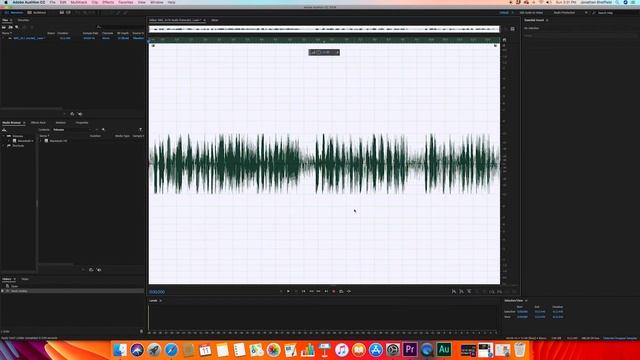Image resolution: width=640 pixels, height=360 pixels.
Task: Select the audio file row in Files panel
Action: pos(73,38)
